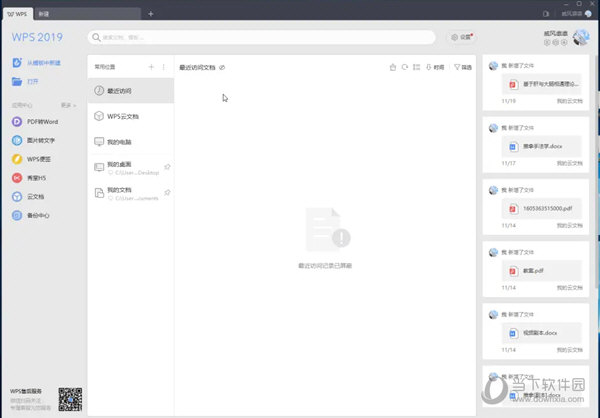The height and width of the screenshot is (418, 600).
Task: Click the avatar on the 11/19 card
Action: click(x=493, y=66)
